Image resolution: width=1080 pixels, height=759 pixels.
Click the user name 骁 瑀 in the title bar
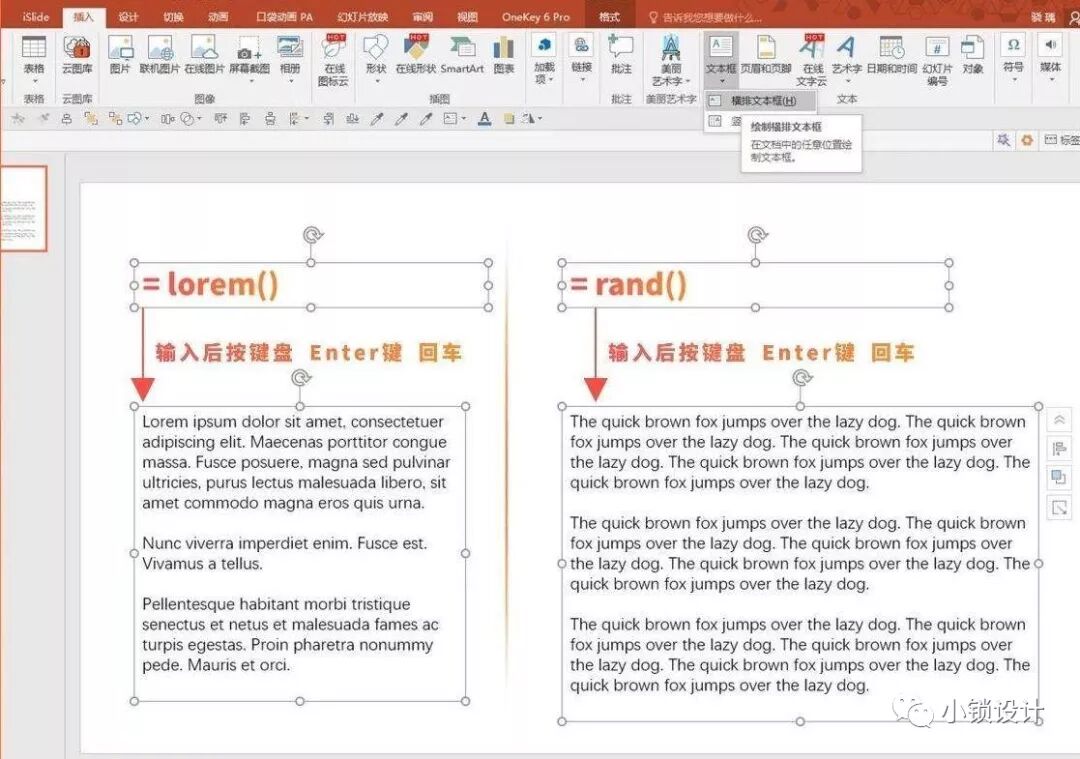point(1043,17)
